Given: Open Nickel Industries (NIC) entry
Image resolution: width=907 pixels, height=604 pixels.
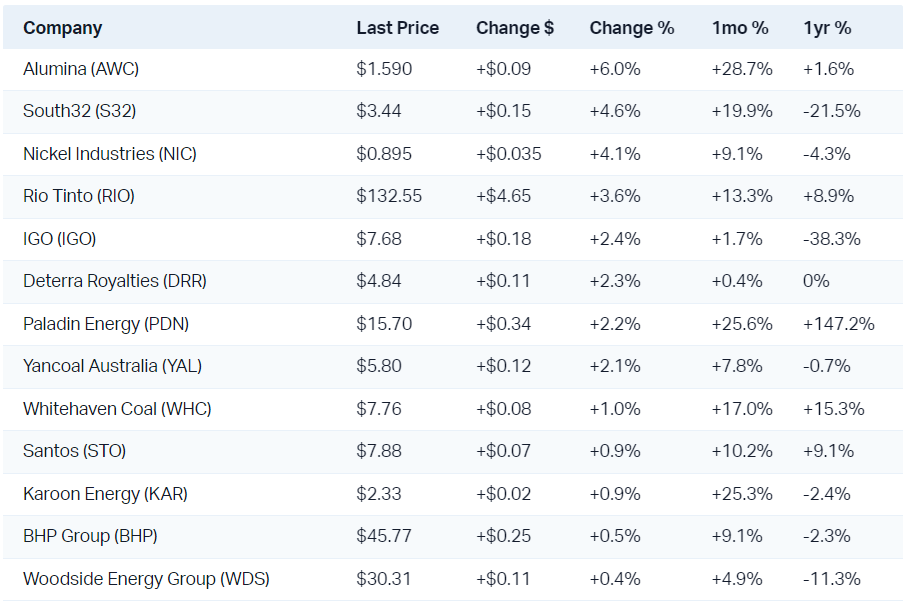Looking at the screenshot, I should point(110,154).
